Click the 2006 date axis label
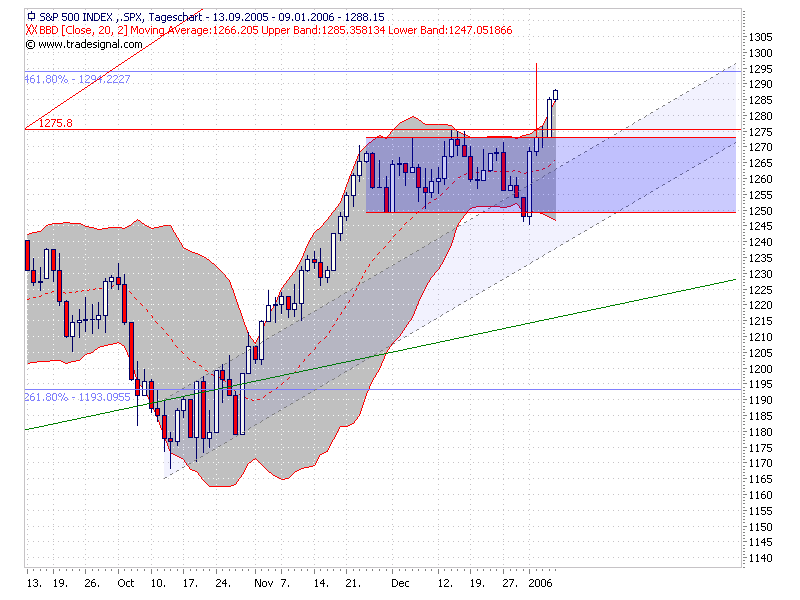The width and height of the screenshot is (800, 600). (540, 583)
